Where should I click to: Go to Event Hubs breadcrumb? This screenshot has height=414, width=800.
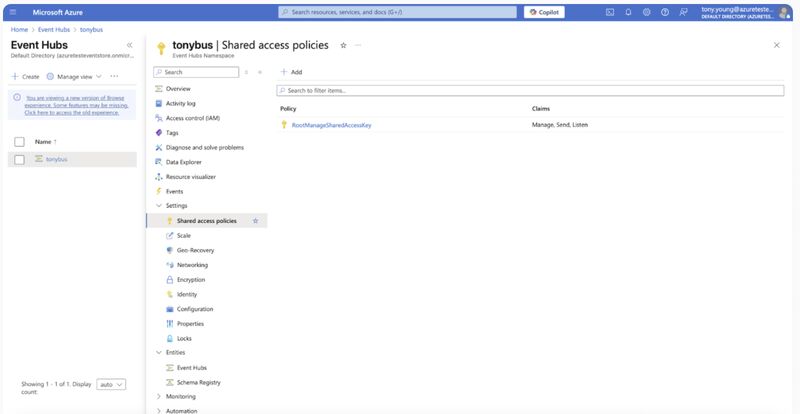click(54, 30)
